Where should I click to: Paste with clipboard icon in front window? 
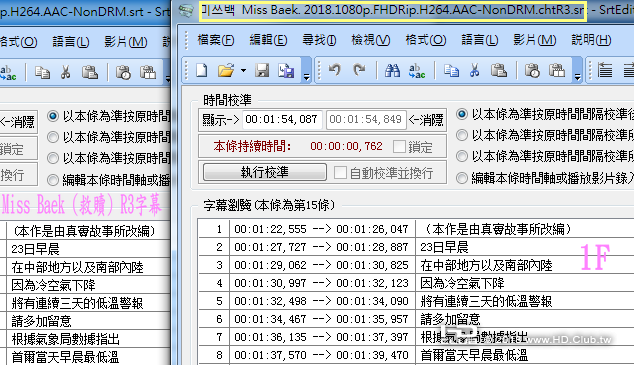coord(499,71)
